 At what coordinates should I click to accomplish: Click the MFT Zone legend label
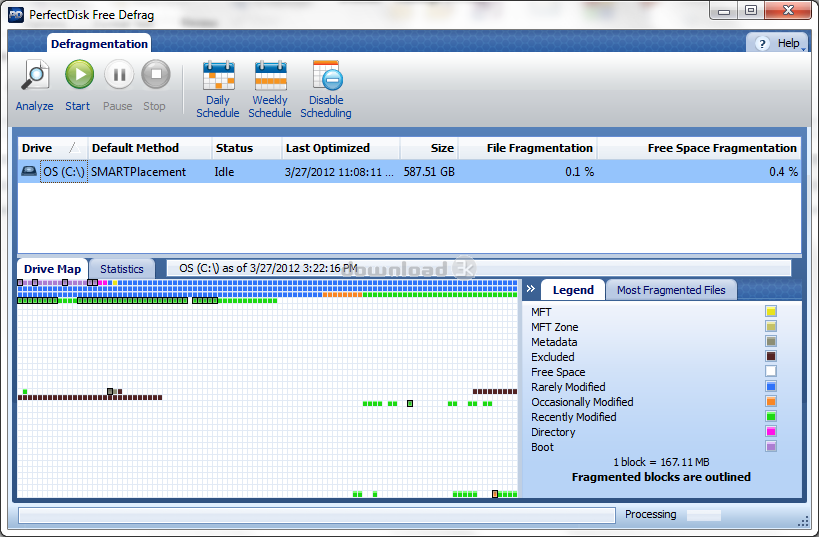click(555, 327)
